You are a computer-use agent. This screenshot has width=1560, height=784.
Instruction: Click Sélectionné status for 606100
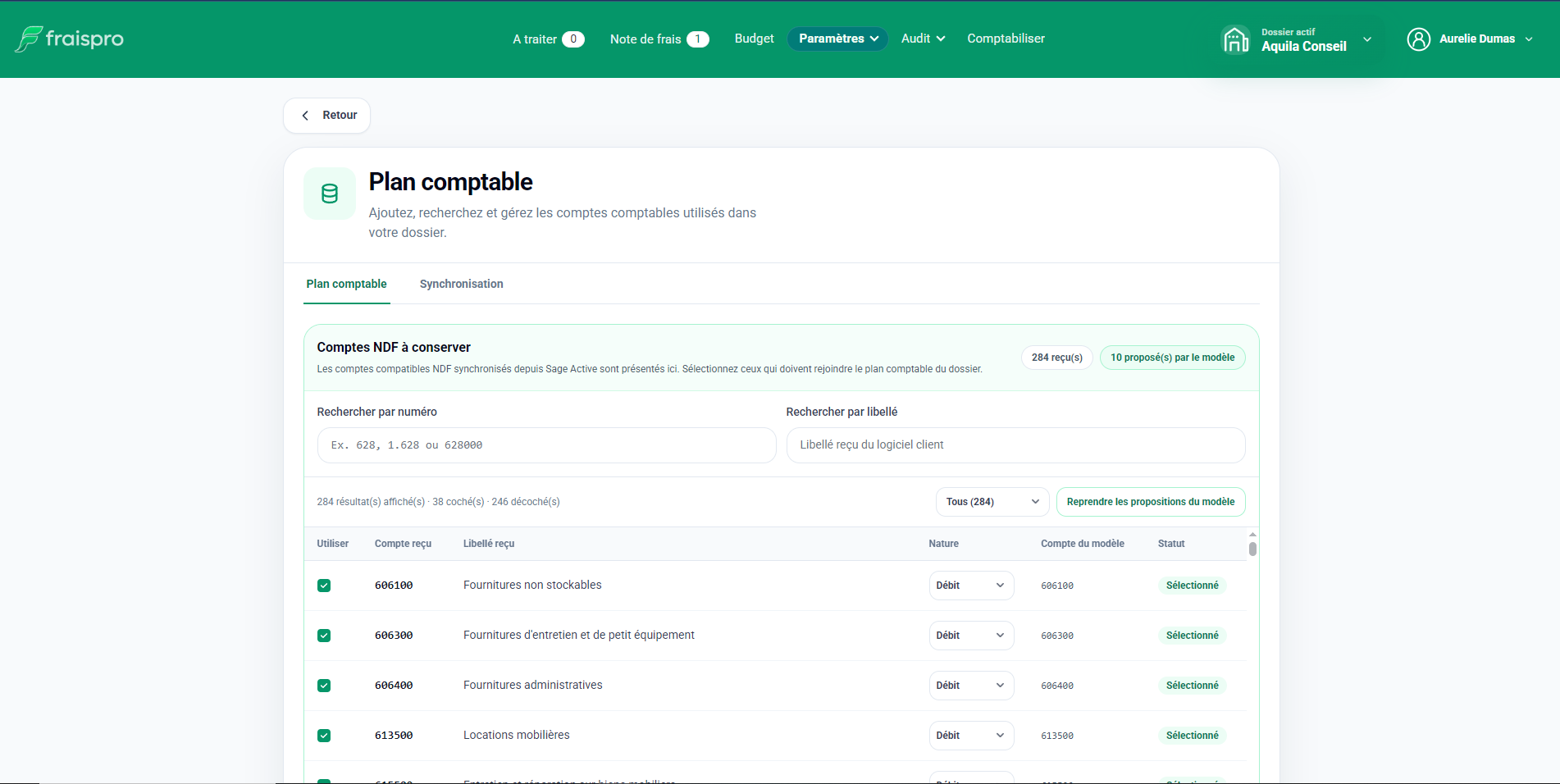1192,586
